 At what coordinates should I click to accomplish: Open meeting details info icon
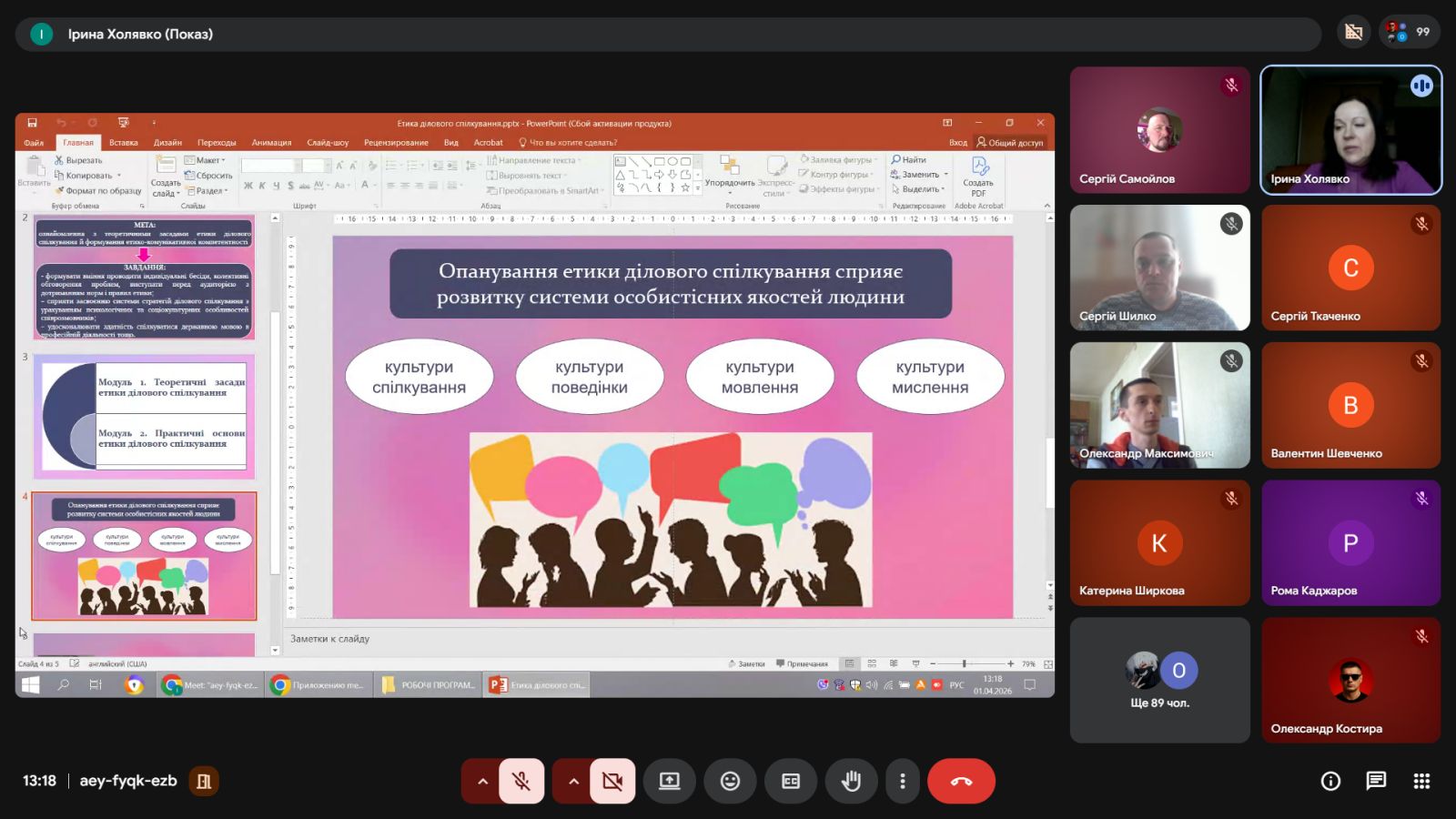(1330, 781)
